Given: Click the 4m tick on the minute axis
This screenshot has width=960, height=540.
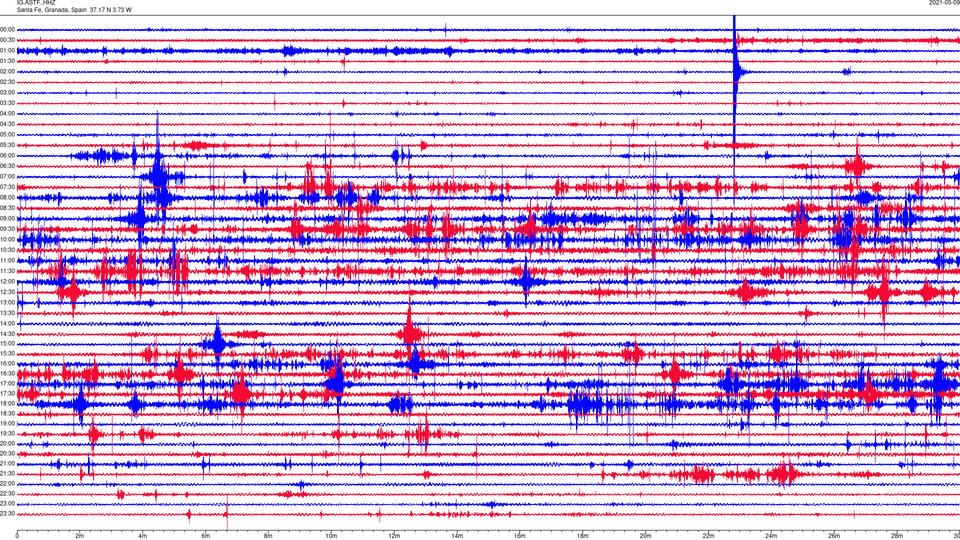Looking at the screenshot, I should click(x=143, y=536).
